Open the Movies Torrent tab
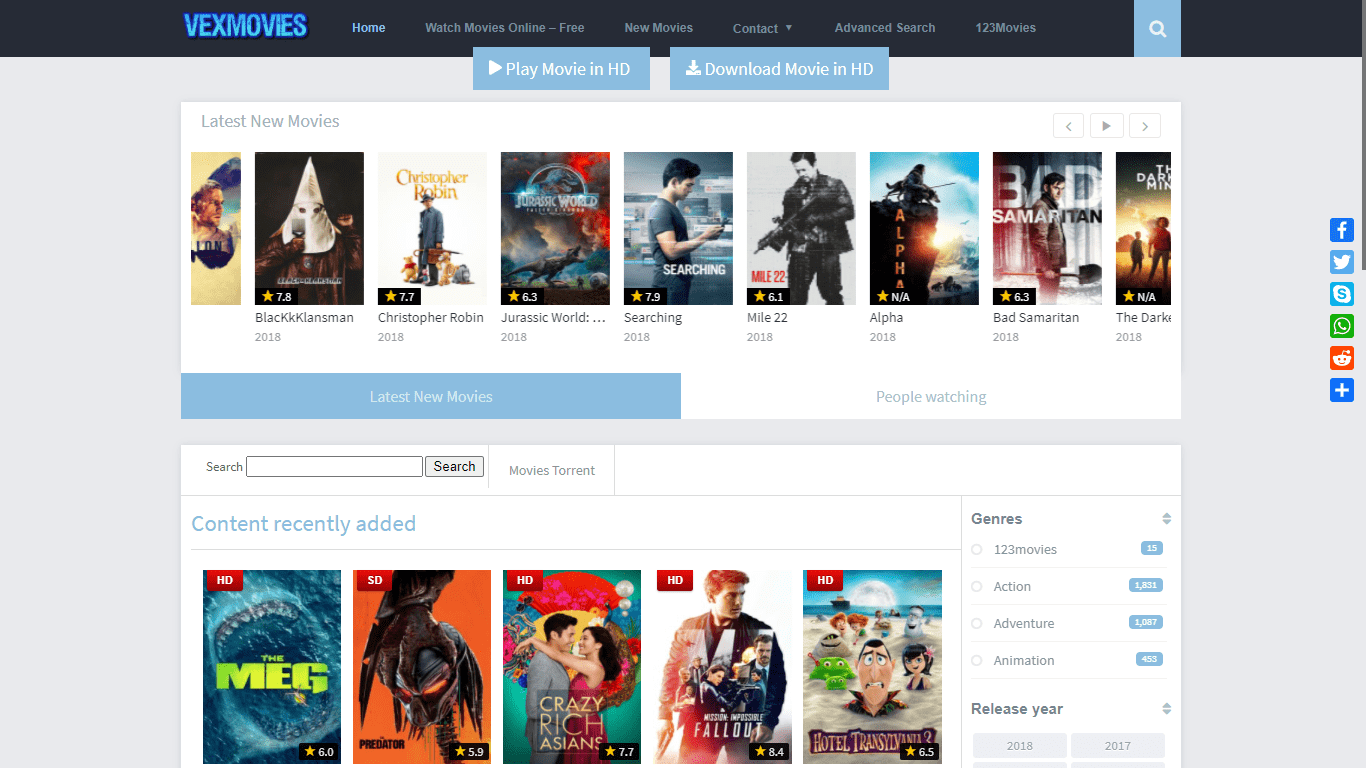 pyautogui.click(x=552, y=470)
